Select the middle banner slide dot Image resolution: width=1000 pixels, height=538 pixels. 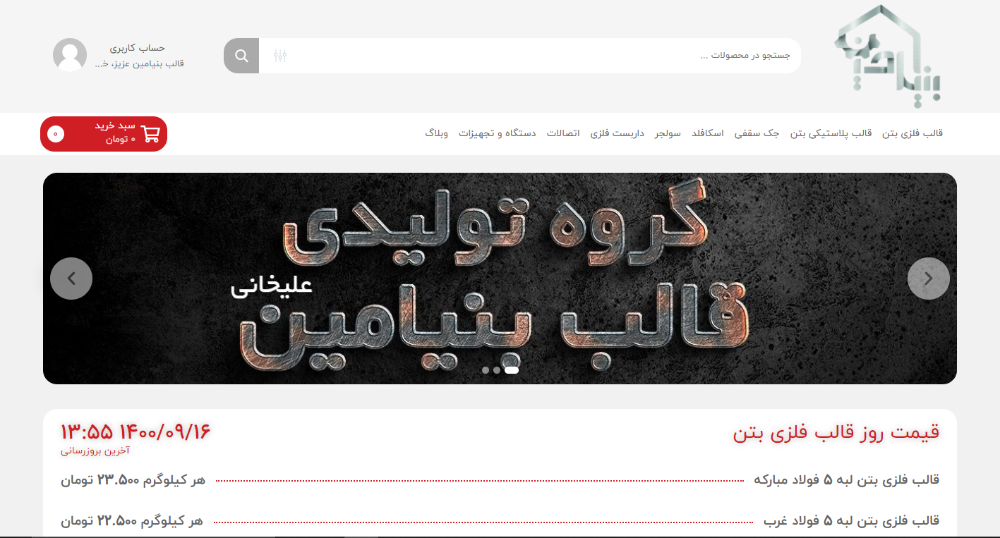coord(497,370)
